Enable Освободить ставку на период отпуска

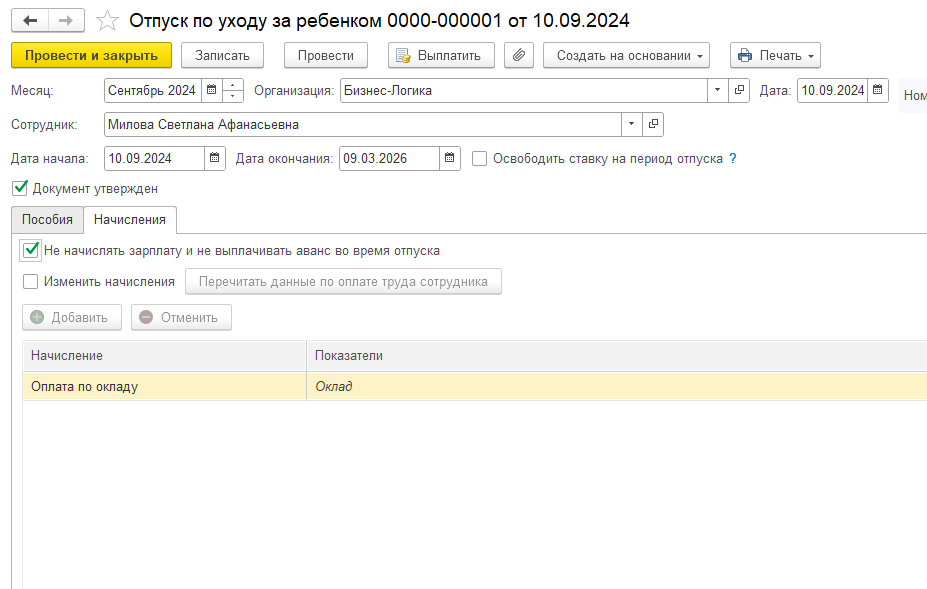point(479,158)
